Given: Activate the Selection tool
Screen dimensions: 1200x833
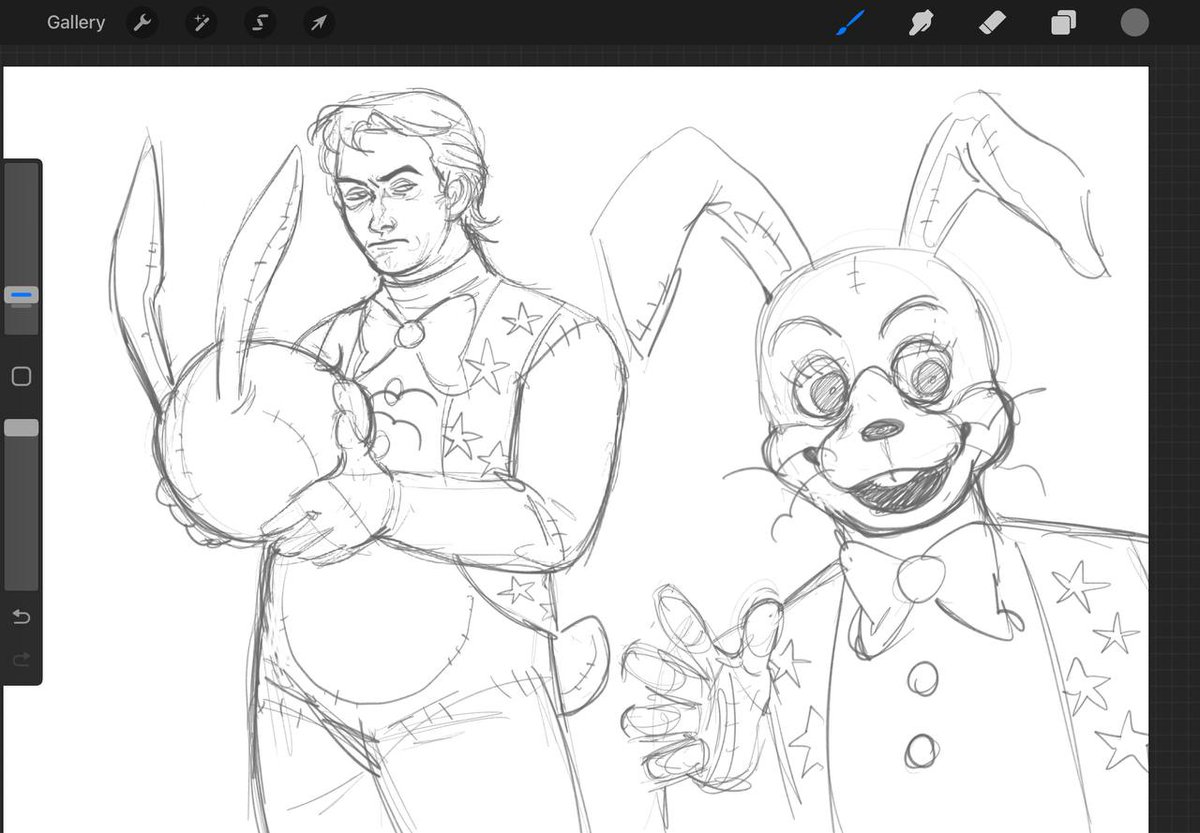Looking at the screenshot, I should [260, 22].
